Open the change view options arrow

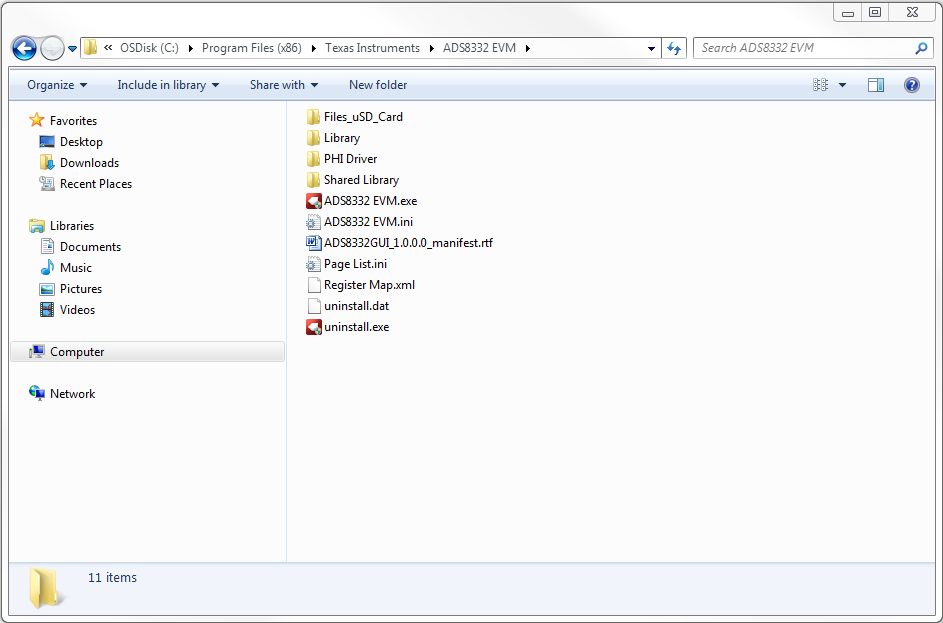click(x=842, y=85)
